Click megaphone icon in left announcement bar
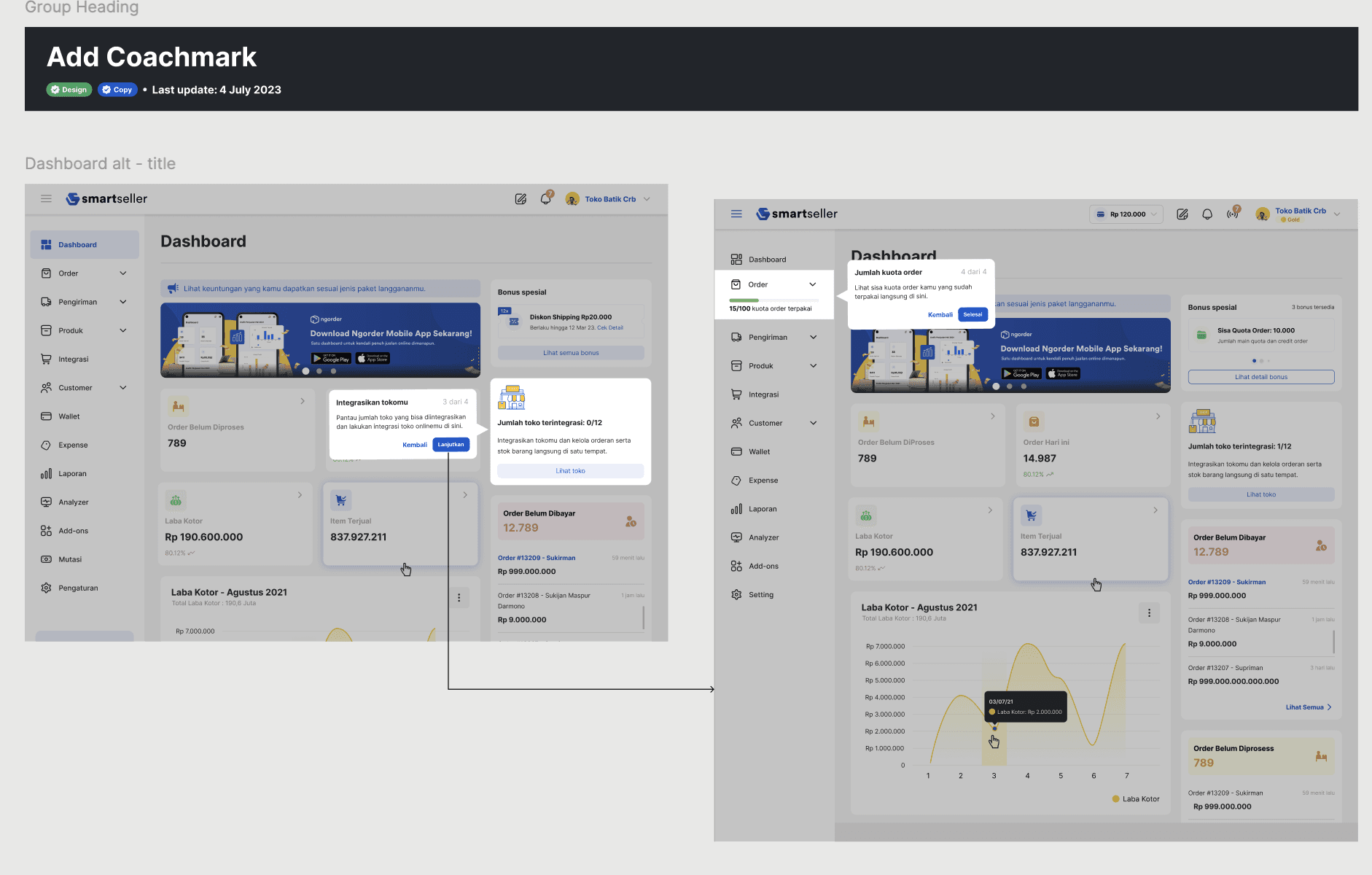This screenshot has width=1372, height=875. pos(173,288)
